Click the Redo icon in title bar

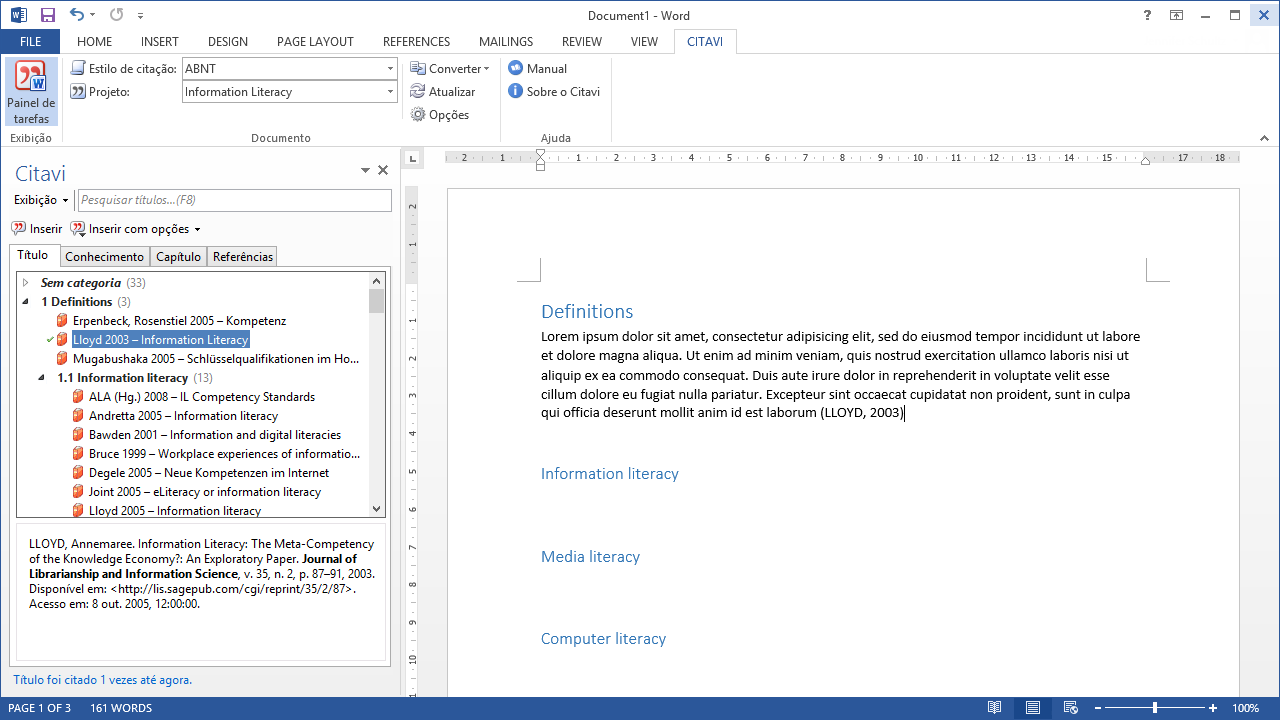(x=116, y=15)
